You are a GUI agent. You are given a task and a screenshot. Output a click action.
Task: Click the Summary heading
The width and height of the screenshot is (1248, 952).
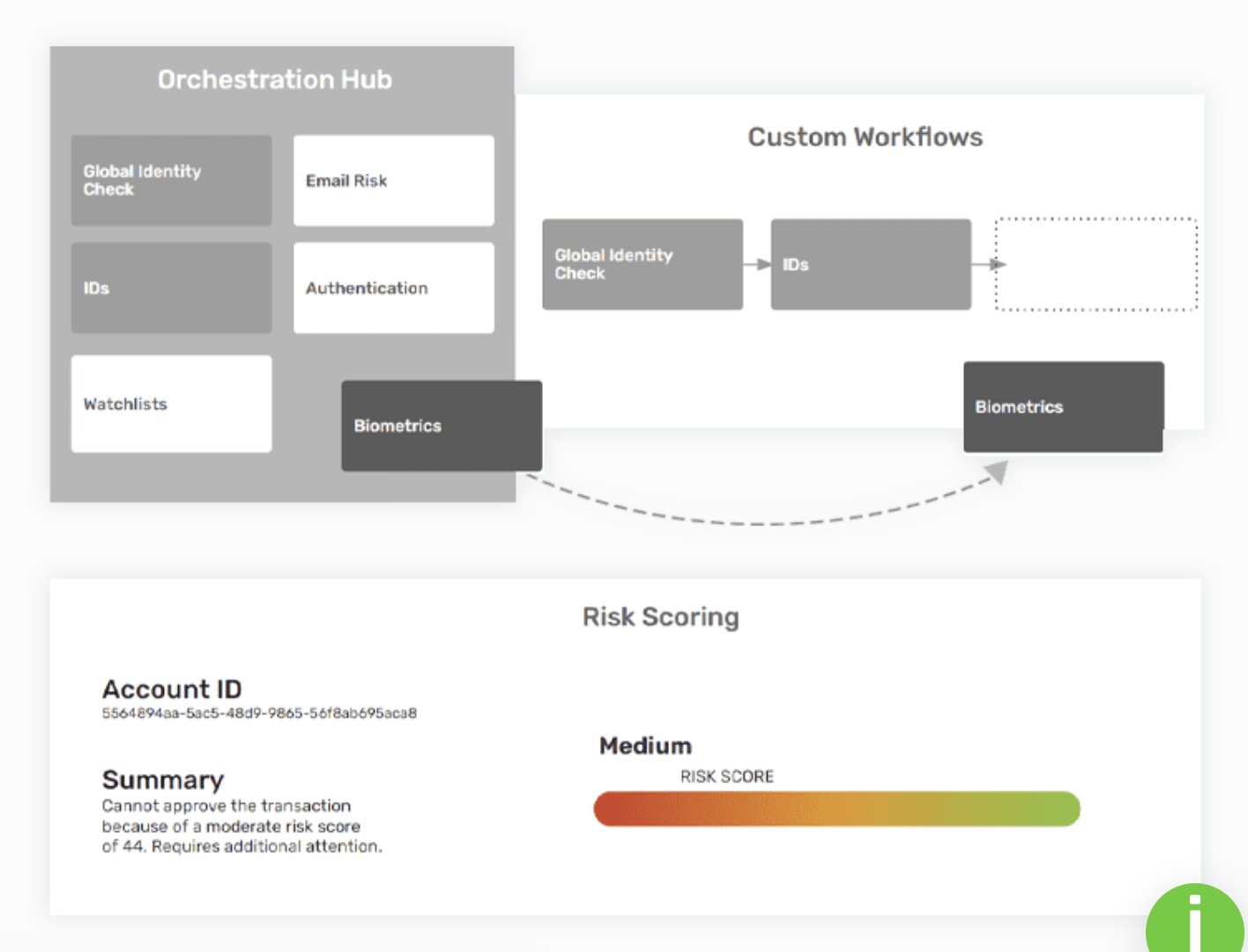click(x=163, y=780)
